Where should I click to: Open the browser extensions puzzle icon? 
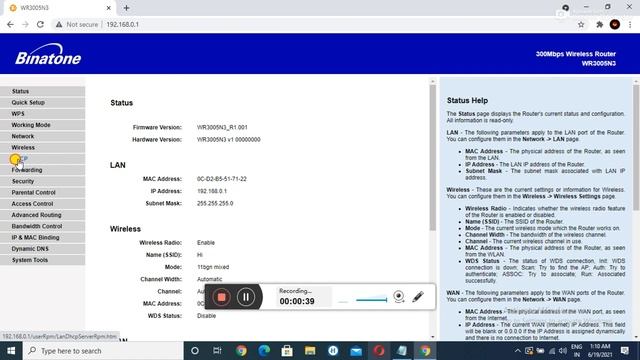[599, 24]
